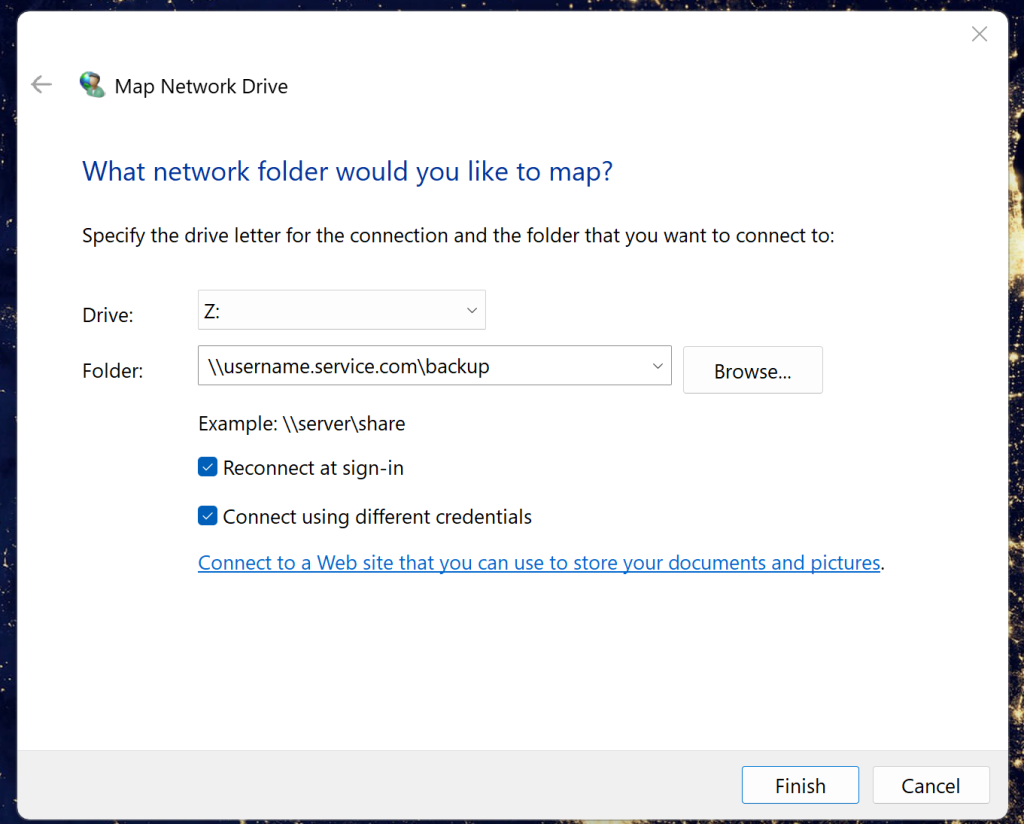Toggle the Reconnect at sign-in option
This screenshot has width=1024, height=824.
pos(207,467)
